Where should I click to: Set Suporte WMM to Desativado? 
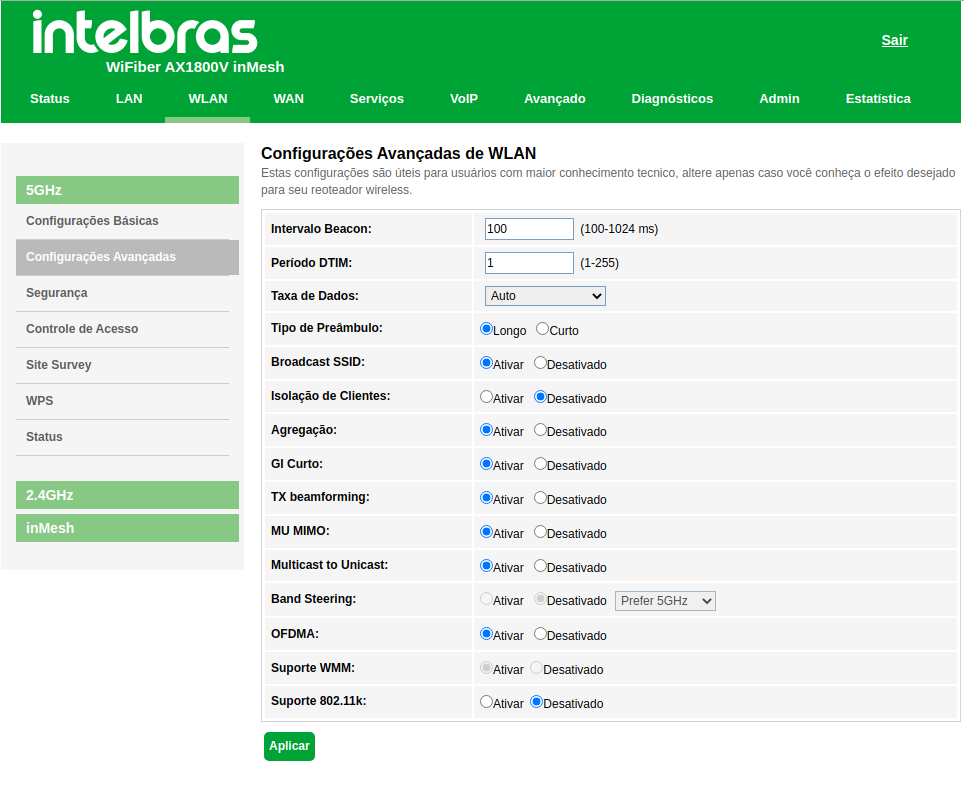tap(536, 667)
